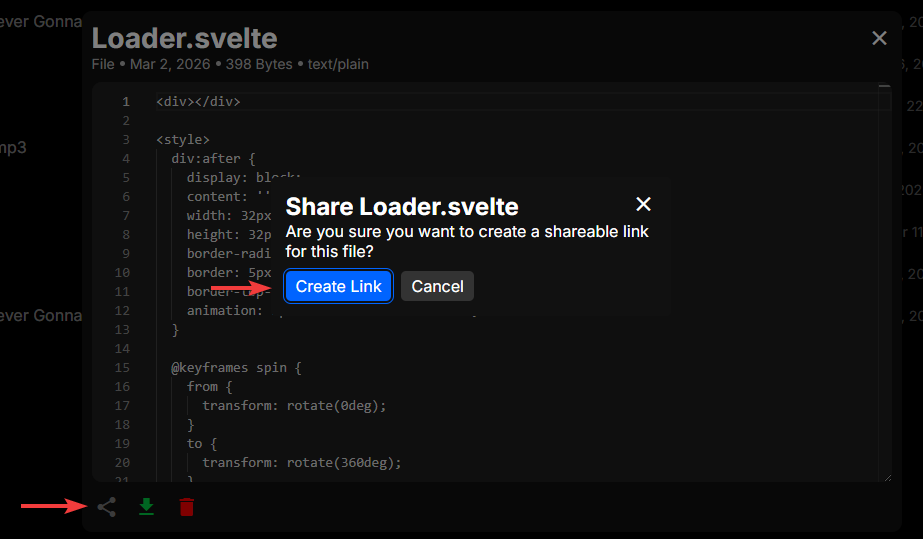
Task: Grab the code editor resize handle
Action: tap(885, 477)
